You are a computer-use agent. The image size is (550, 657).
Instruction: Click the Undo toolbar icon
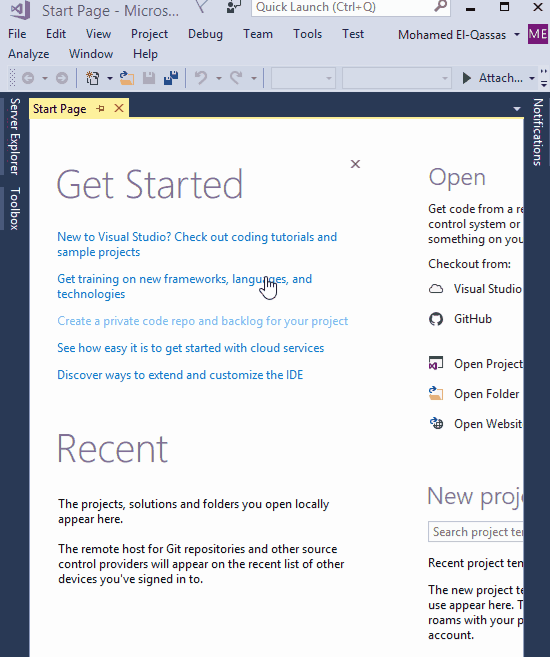[x=201, y=78]
